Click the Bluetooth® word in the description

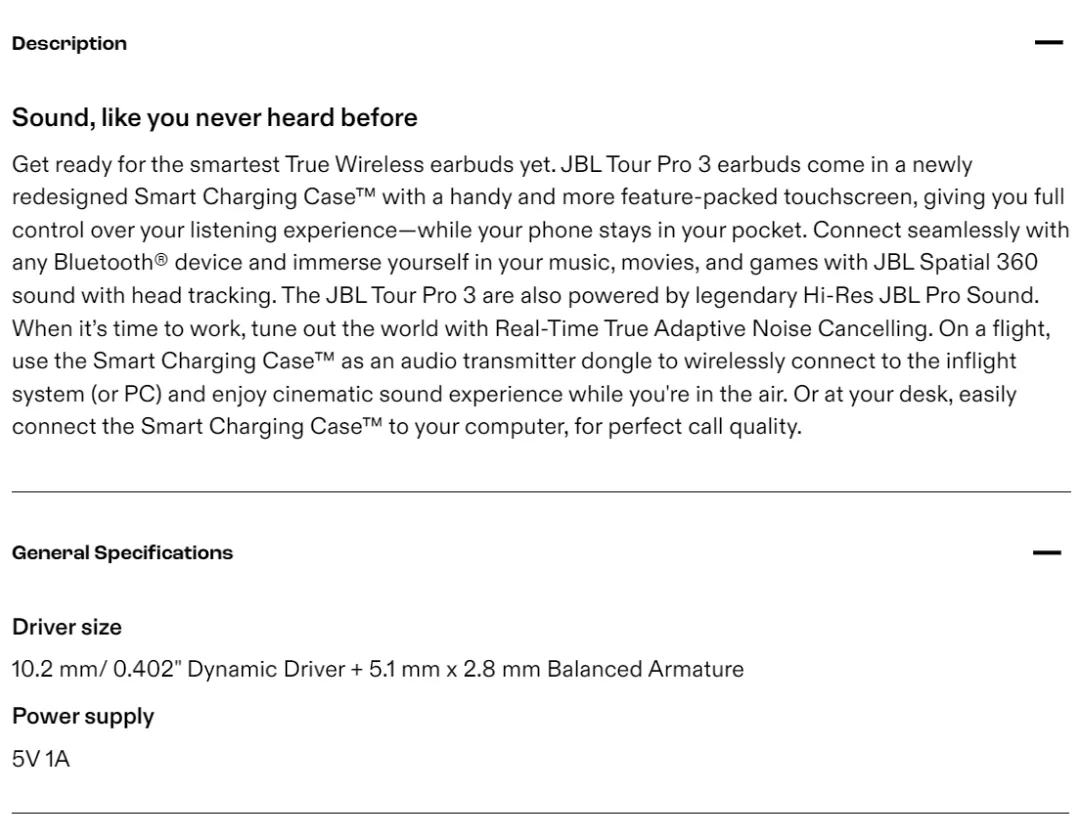pos(110,263)
